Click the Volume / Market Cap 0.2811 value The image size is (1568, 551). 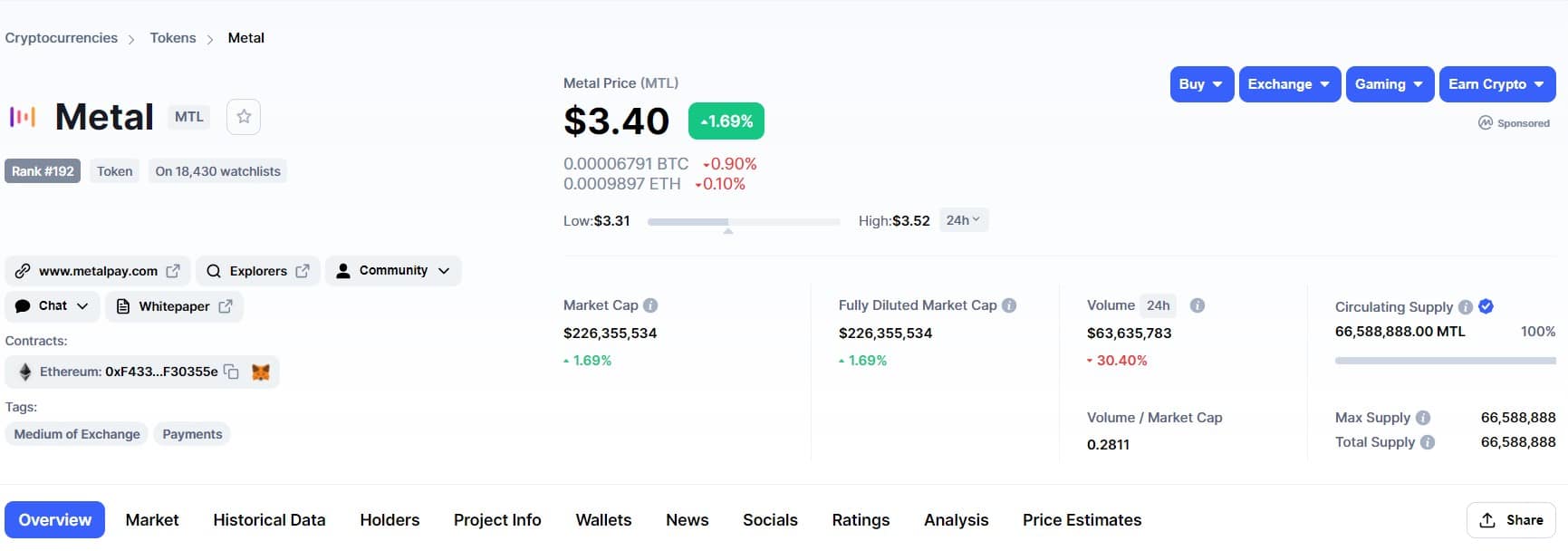click(x=1108, y=445)
